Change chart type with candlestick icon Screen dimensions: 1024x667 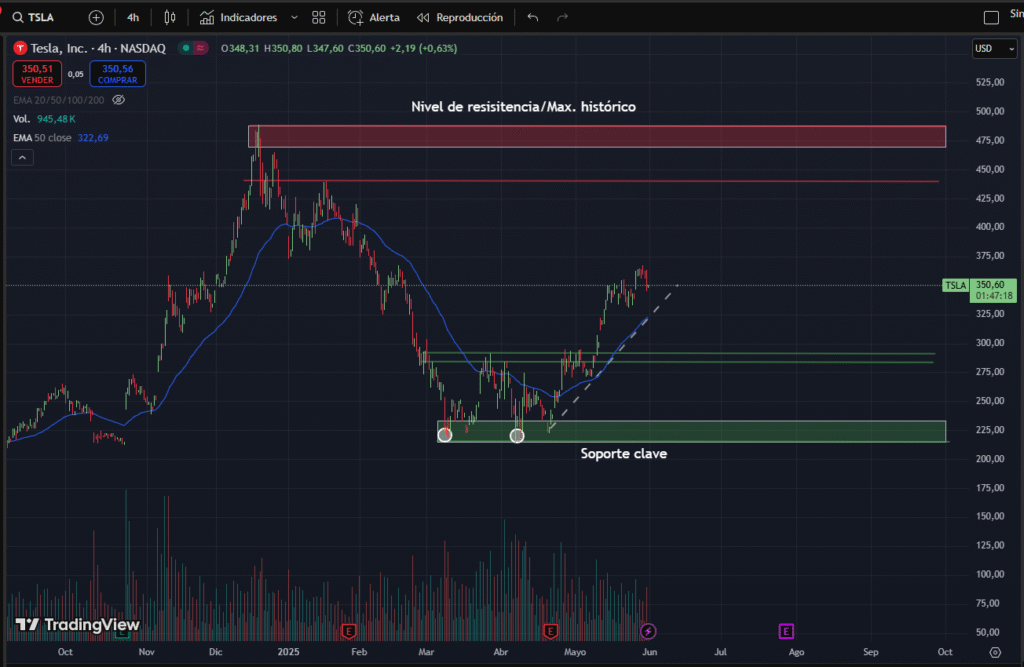tap(170, 17)
